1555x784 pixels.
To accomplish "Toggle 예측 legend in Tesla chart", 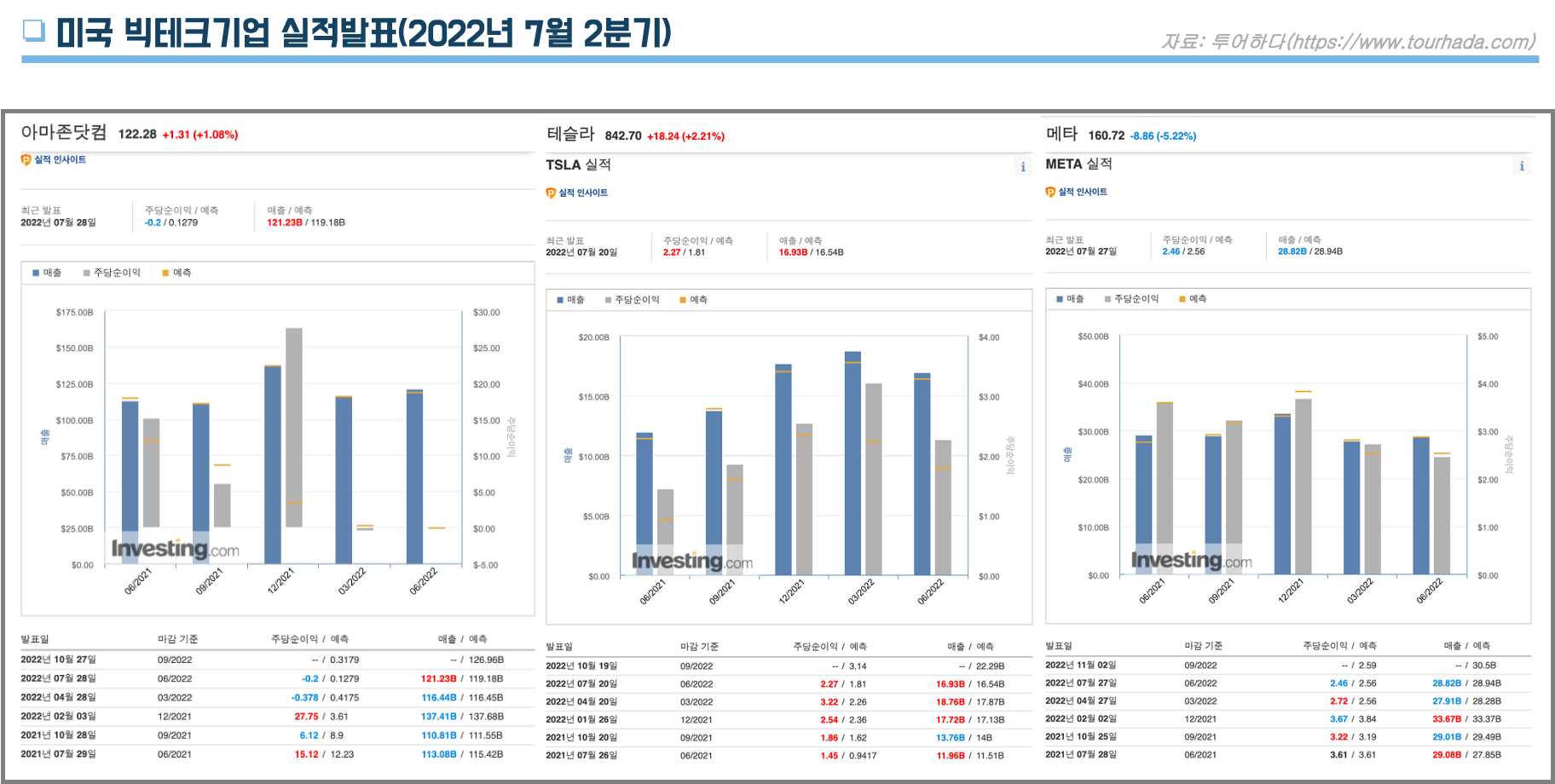I will pos(693,300).
